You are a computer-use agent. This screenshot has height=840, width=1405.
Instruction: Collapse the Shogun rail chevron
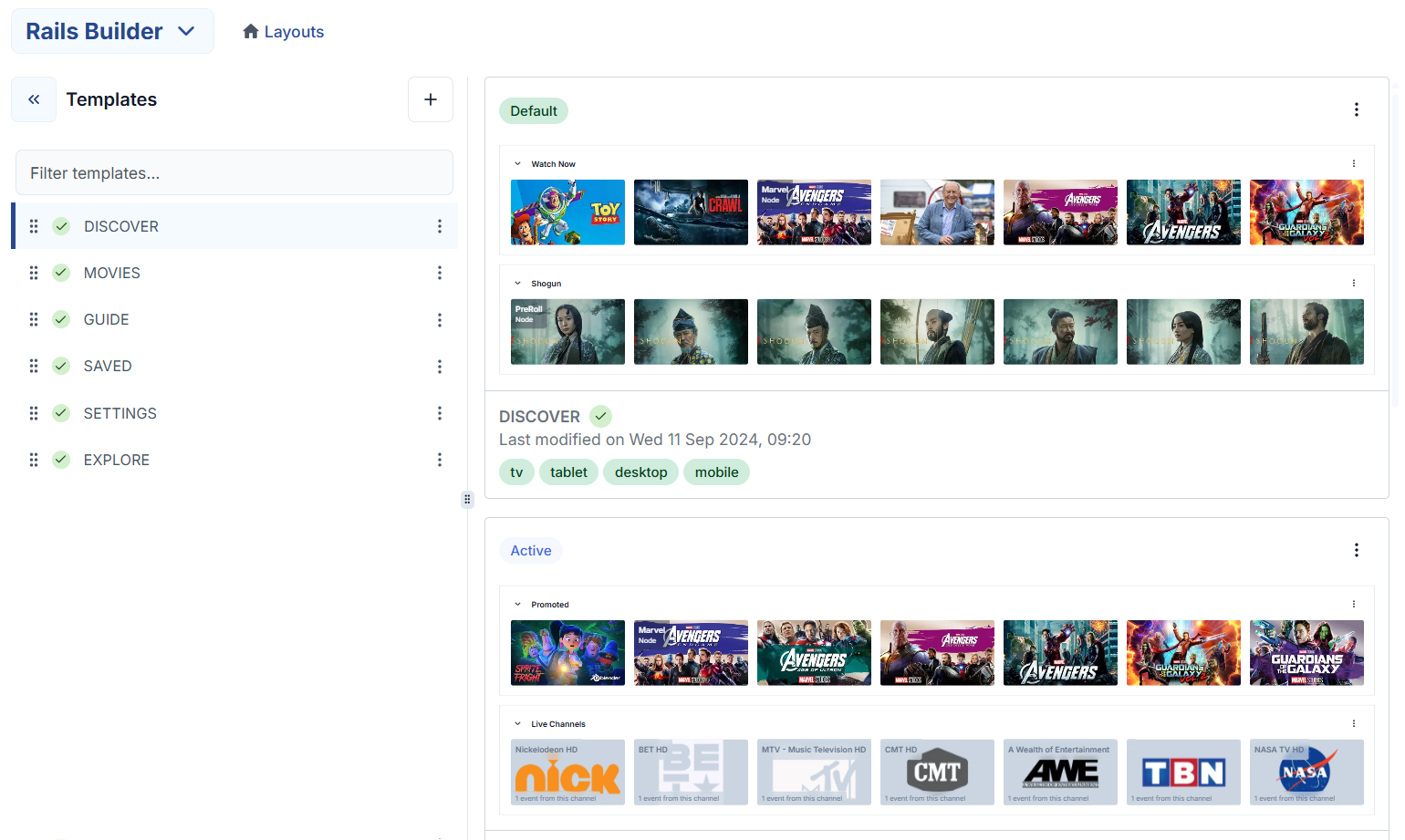tap(518, 284)
